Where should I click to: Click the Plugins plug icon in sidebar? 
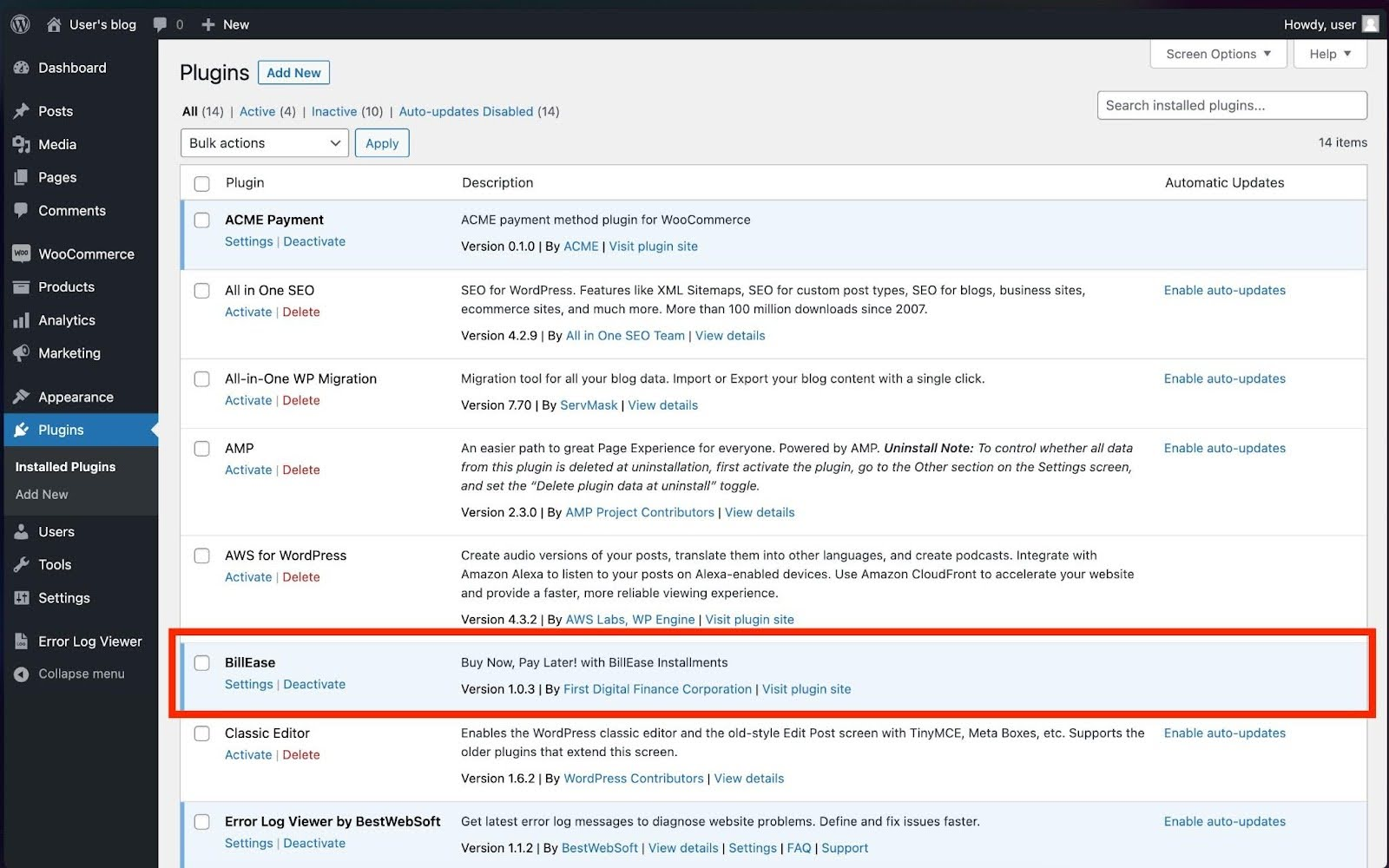pyautogui.click(x=22, y=430)
